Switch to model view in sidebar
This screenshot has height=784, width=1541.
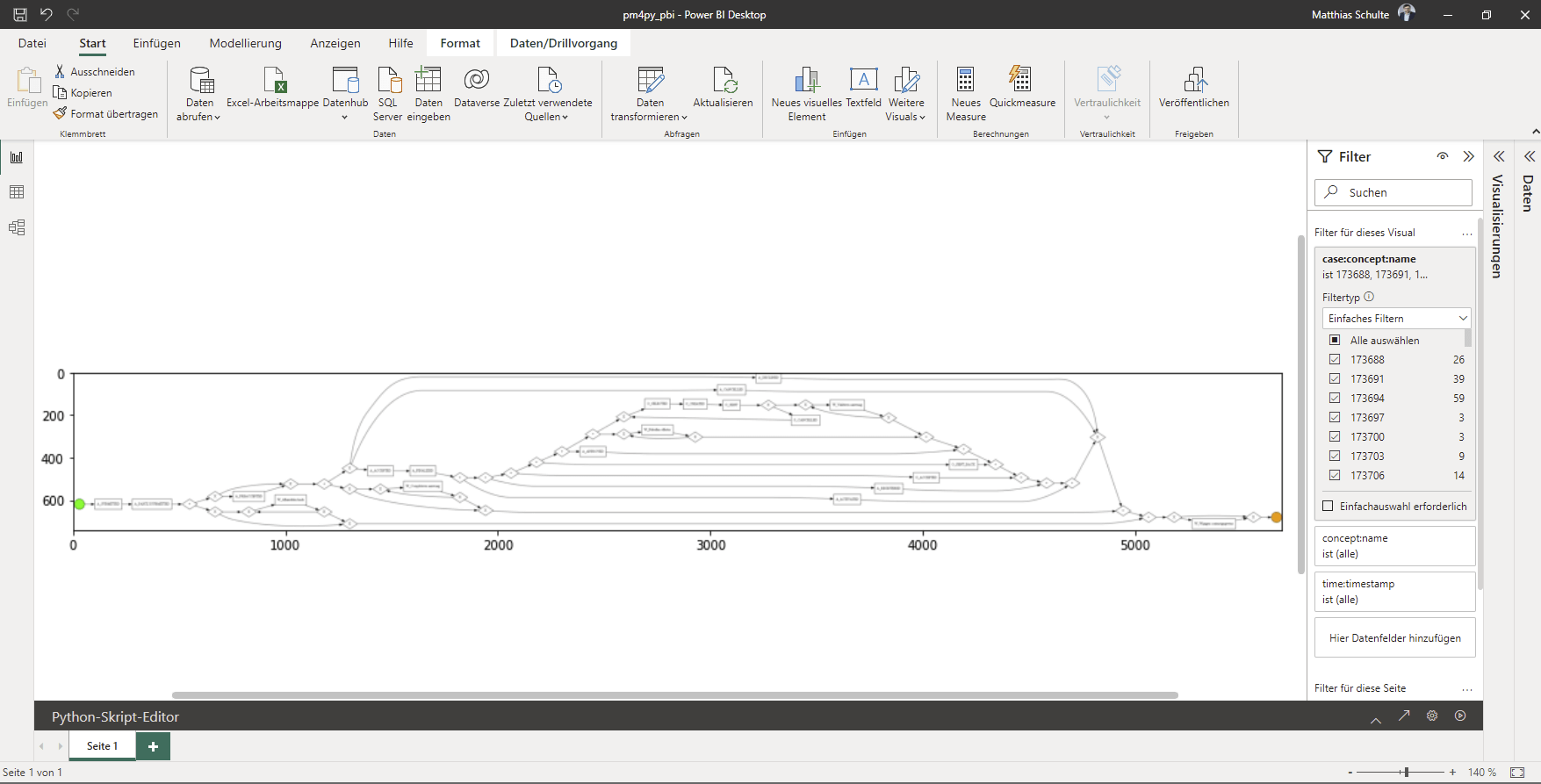pos(17,227)
